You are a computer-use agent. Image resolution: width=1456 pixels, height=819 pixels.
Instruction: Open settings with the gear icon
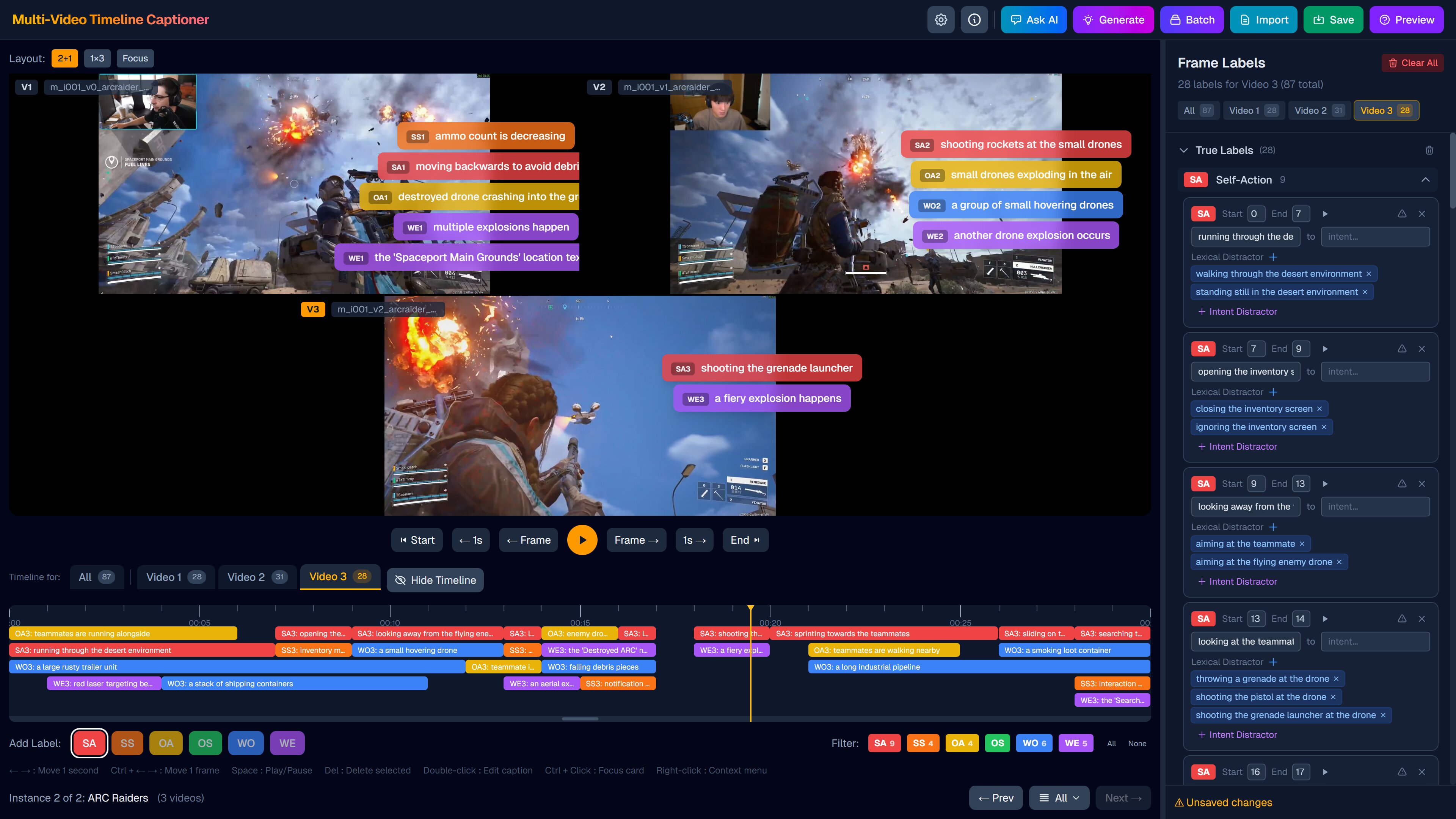coord(940,20)
